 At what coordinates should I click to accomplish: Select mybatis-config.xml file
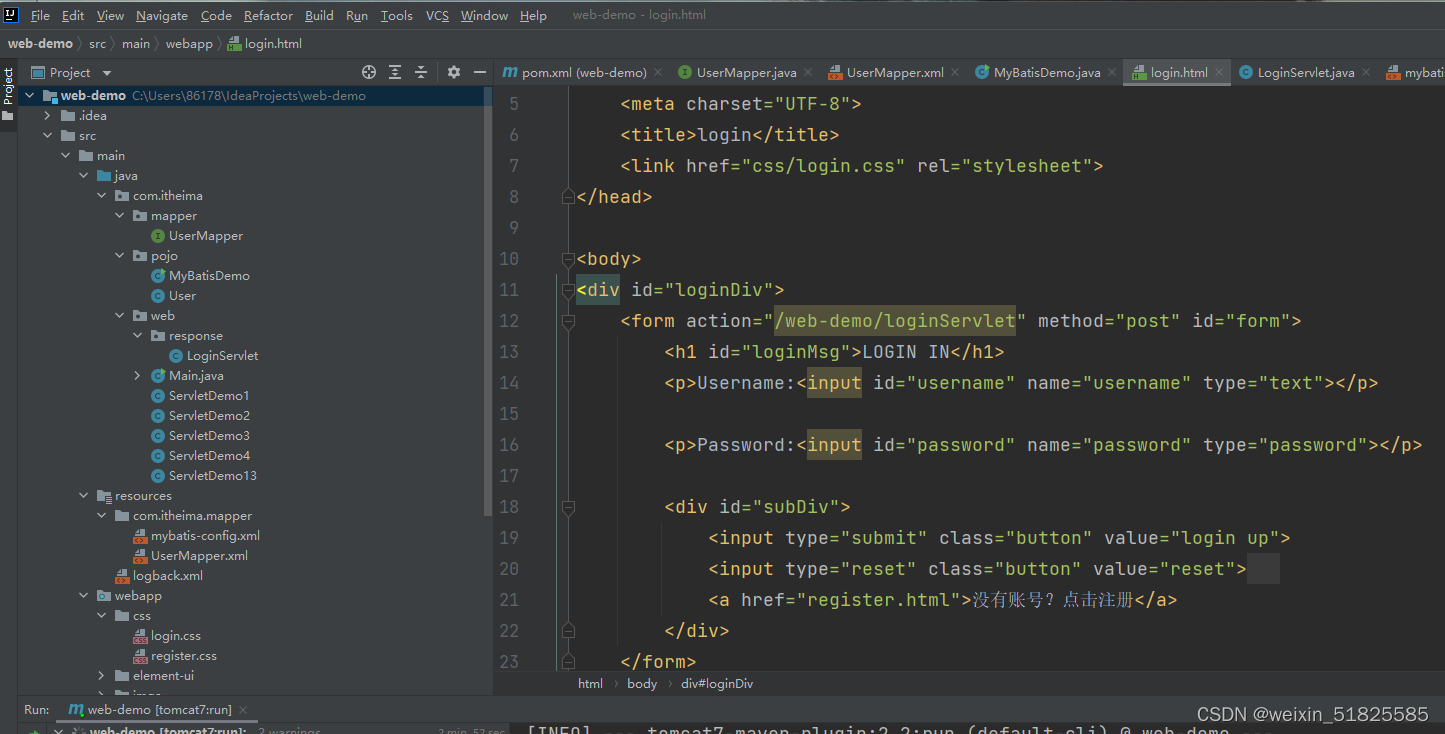(x=205, y=536)
